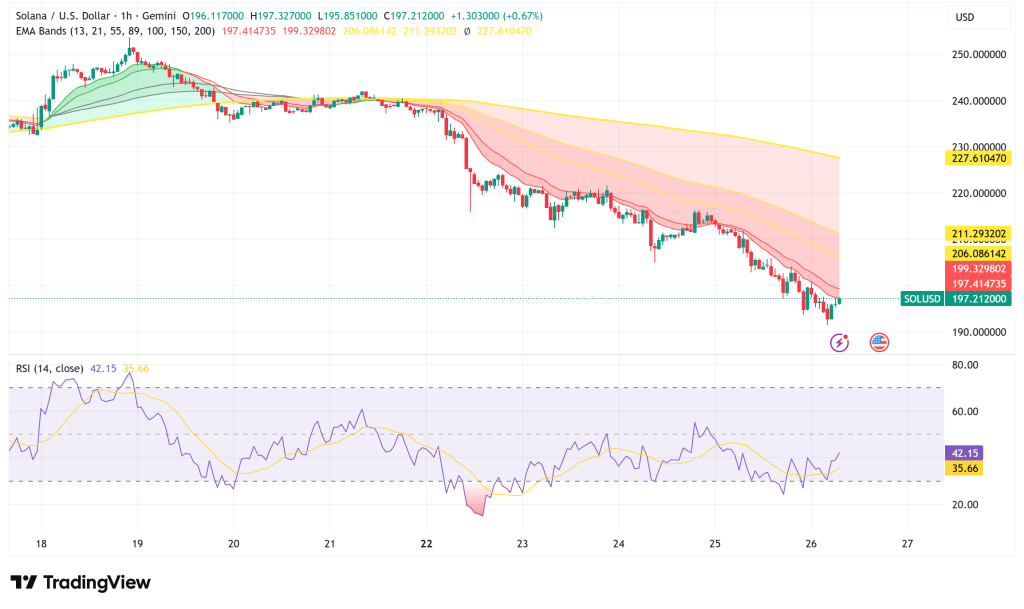
Task: Click the 240.000000 price axis label
Action: coord(978,101)
